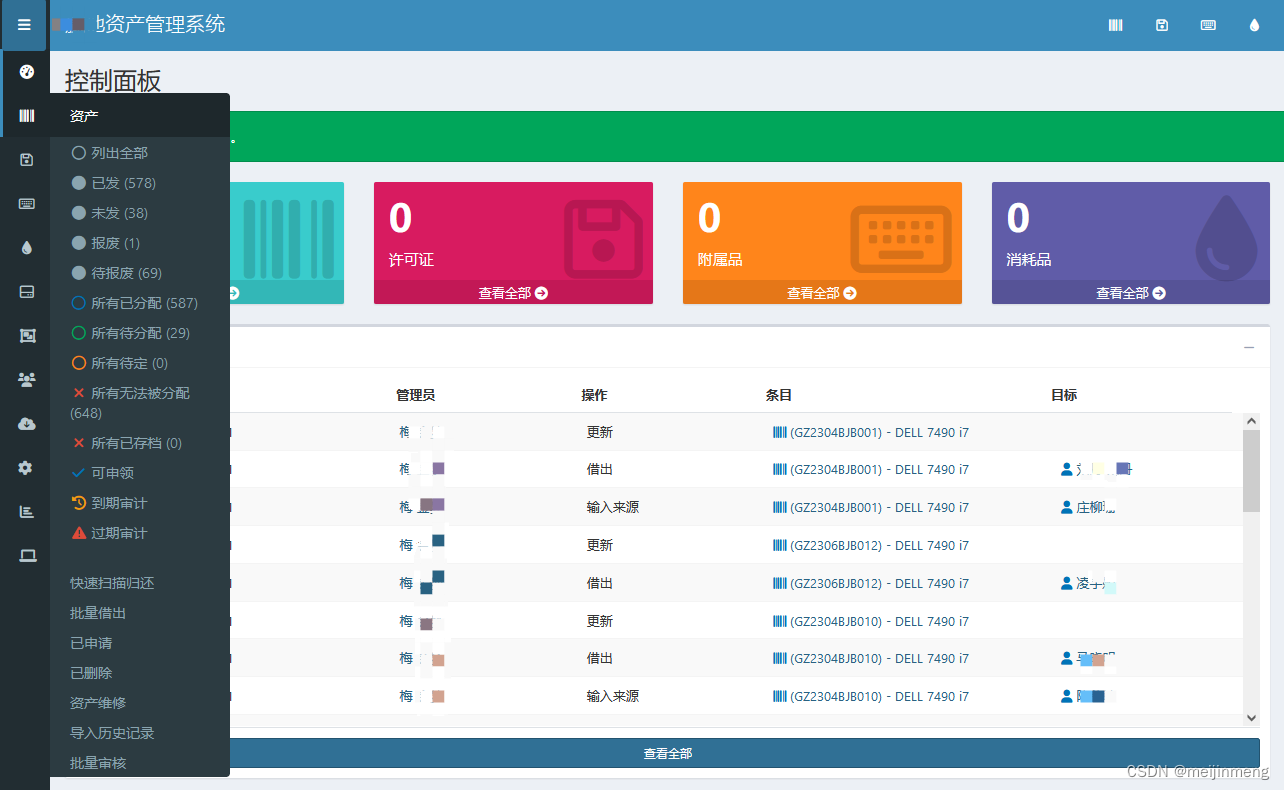Click the 目标 column header
The height and width of the screenshot is (790, 1284).
[1064, 395]
